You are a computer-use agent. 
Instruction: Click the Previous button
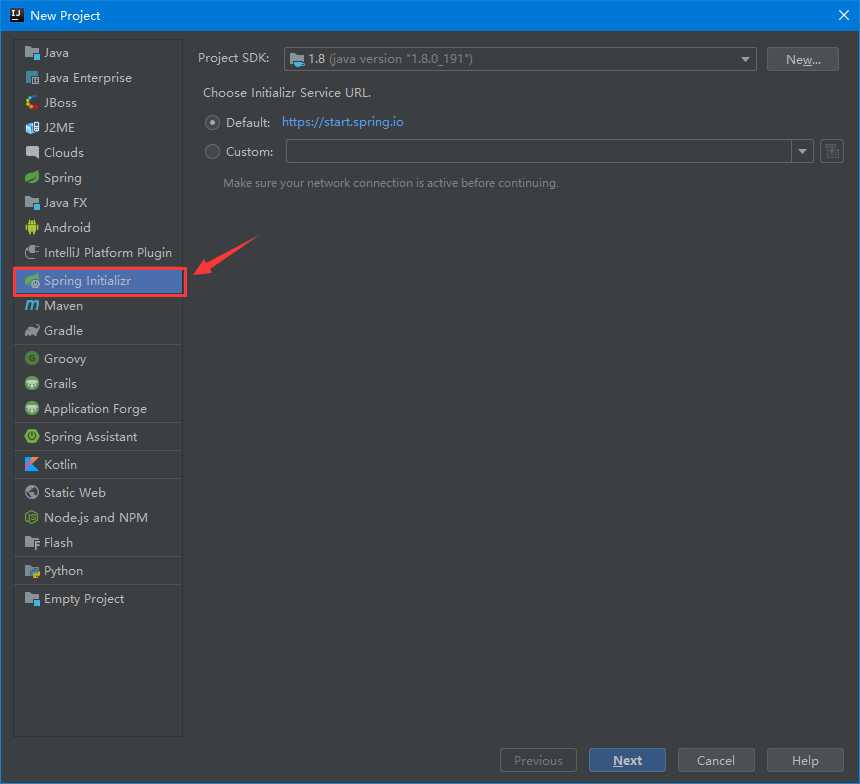[538, 760]
